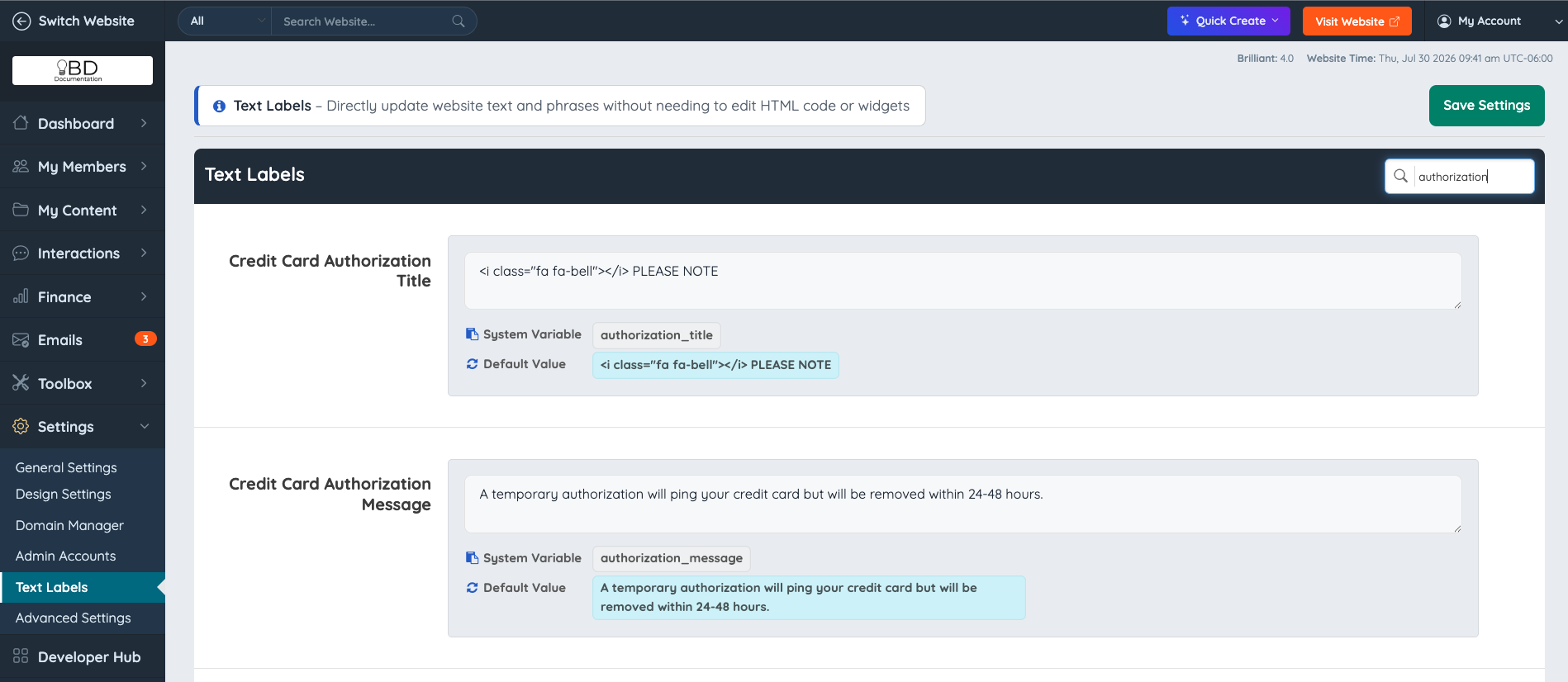Click the BD Documentation logo
This screenshot has width=1568, height=682.
(x=83, y=70)
